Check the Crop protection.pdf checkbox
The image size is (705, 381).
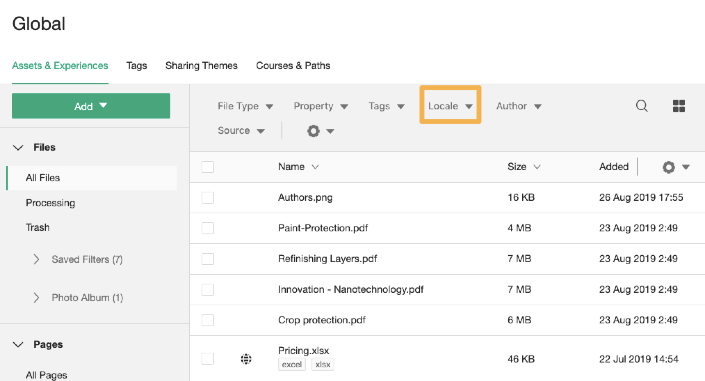click(207, 320)
